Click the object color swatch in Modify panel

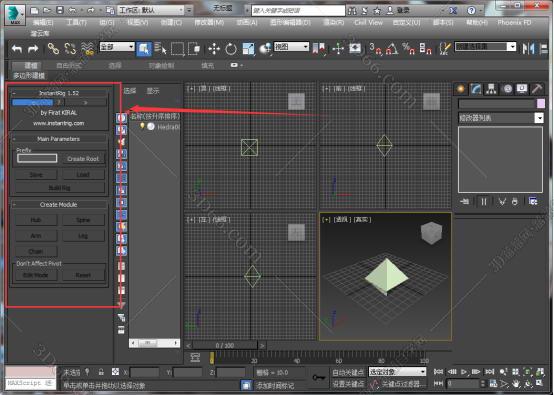coord(541,104)
